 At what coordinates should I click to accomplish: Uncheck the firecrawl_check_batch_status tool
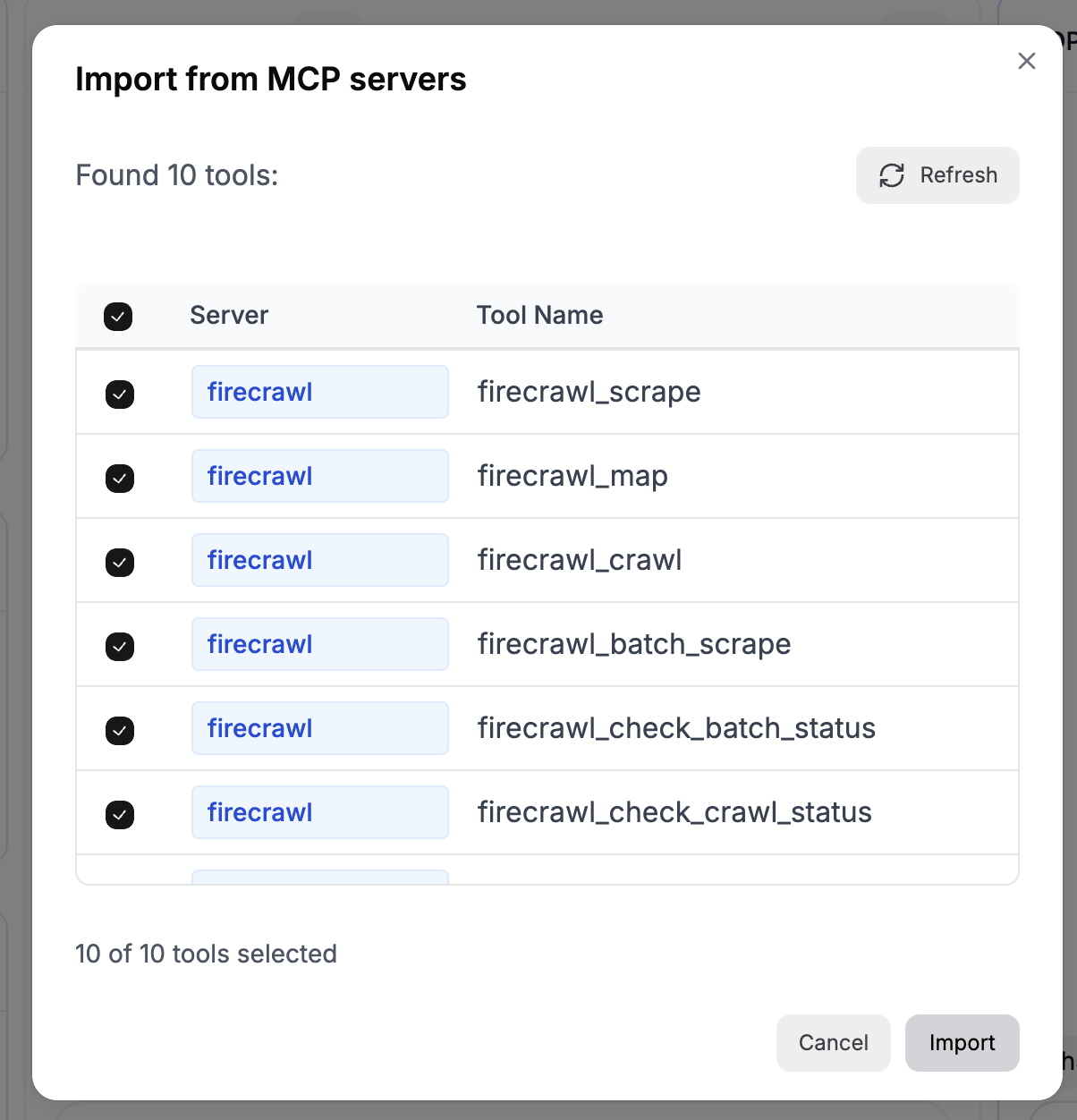120,730
